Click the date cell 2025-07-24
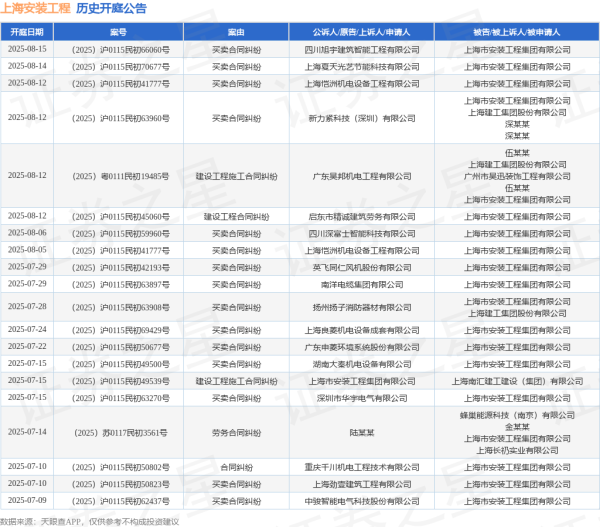 [x=27, y=330]
